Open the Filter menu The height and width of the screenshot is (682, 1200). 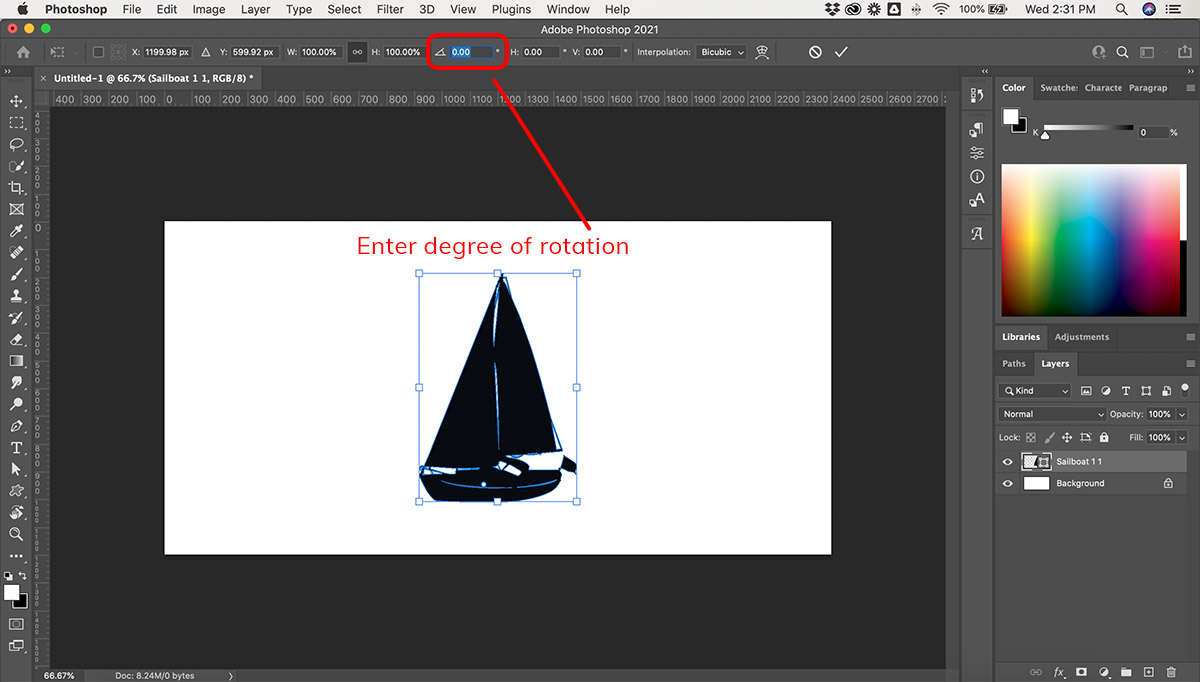(390, 9)
